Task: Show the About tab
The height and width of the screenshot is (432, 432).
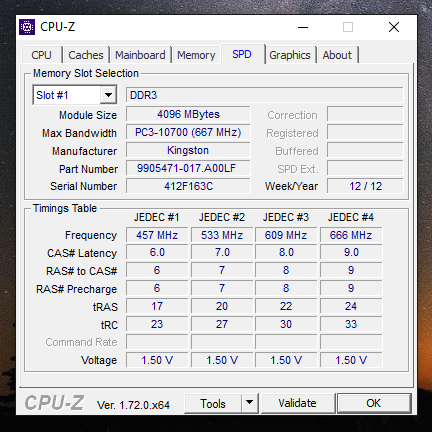Action: (x=337, y=55)
